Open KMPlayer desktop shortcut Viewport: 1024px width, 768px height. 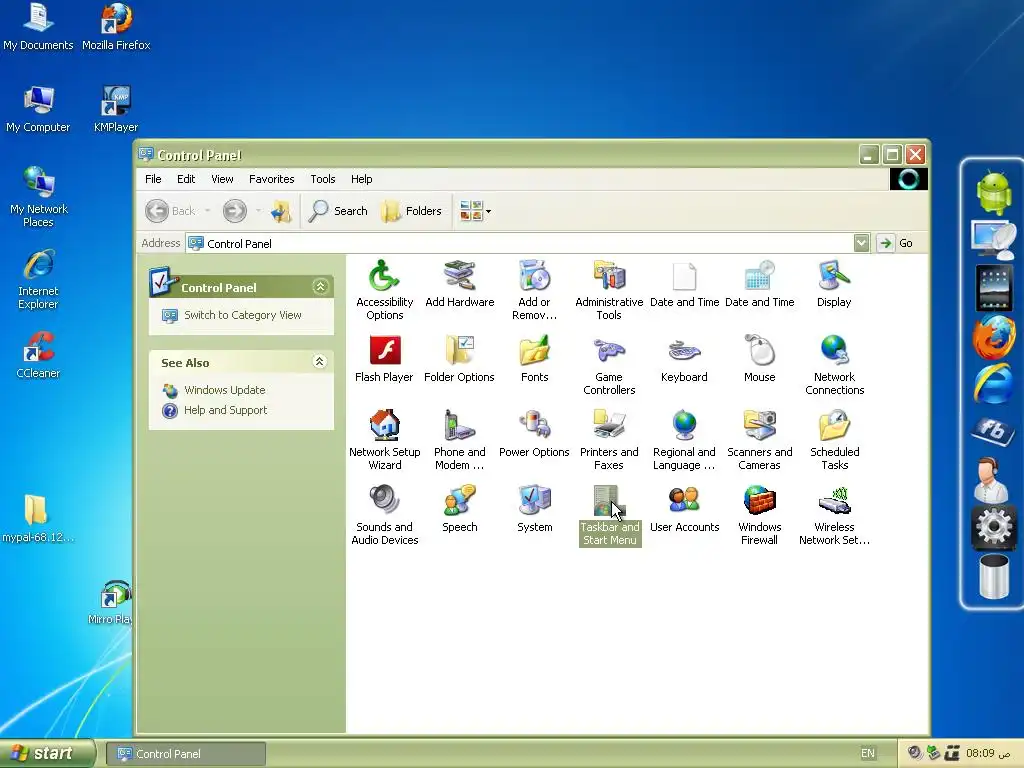pyautogui.click(x=116, y=109)
